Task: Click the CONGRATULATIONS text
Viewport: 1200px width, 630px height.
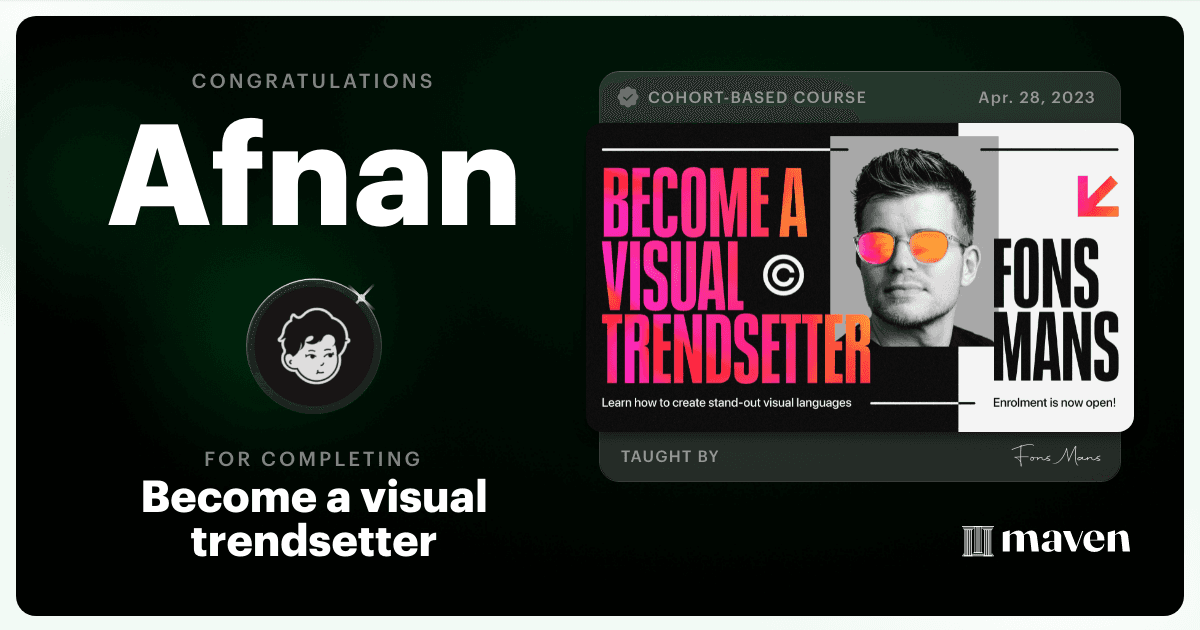Action: 313,81
